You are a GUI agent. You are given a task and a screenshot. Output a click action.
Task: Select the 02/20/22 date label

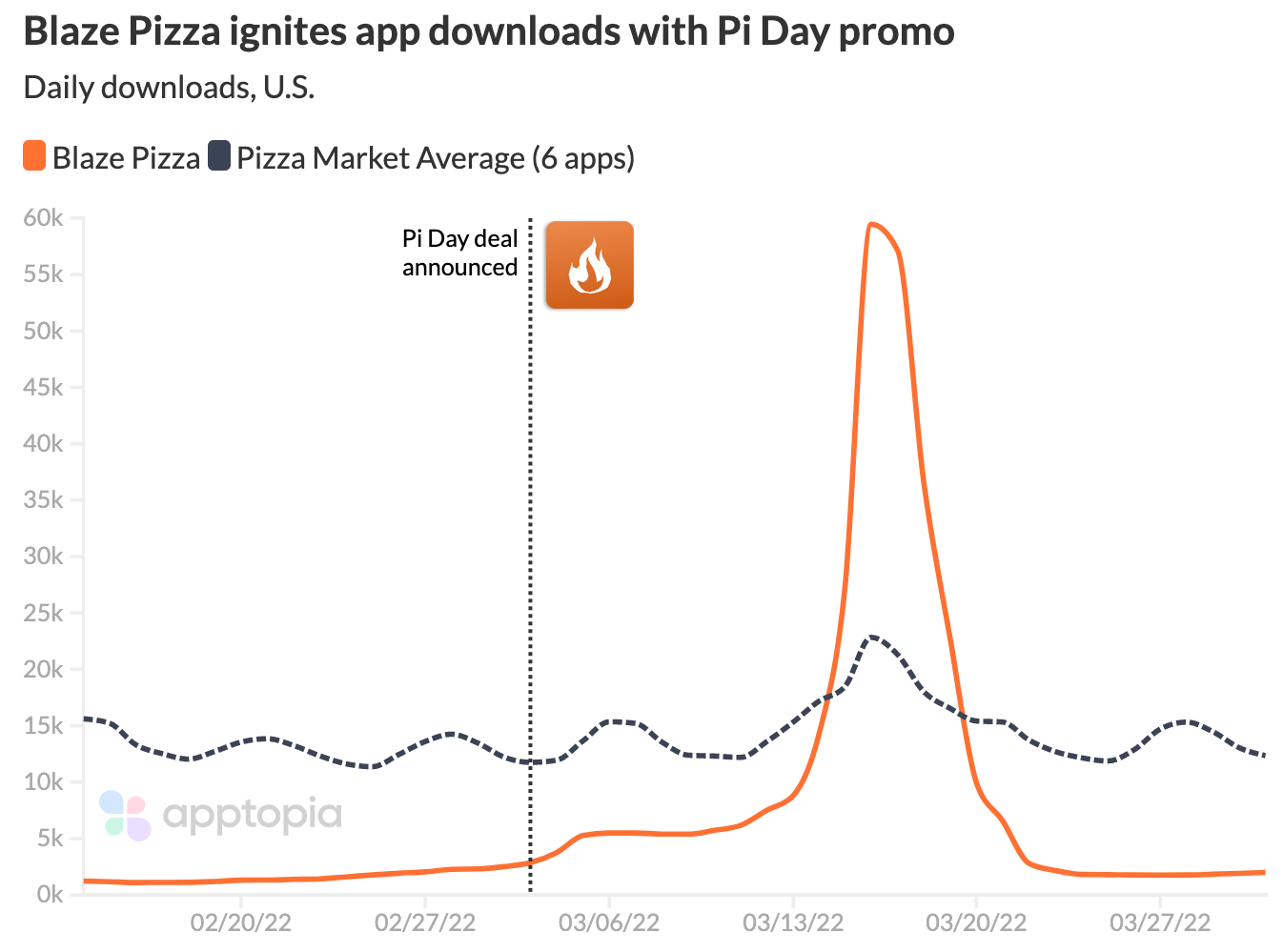click(x=240, y=922)
